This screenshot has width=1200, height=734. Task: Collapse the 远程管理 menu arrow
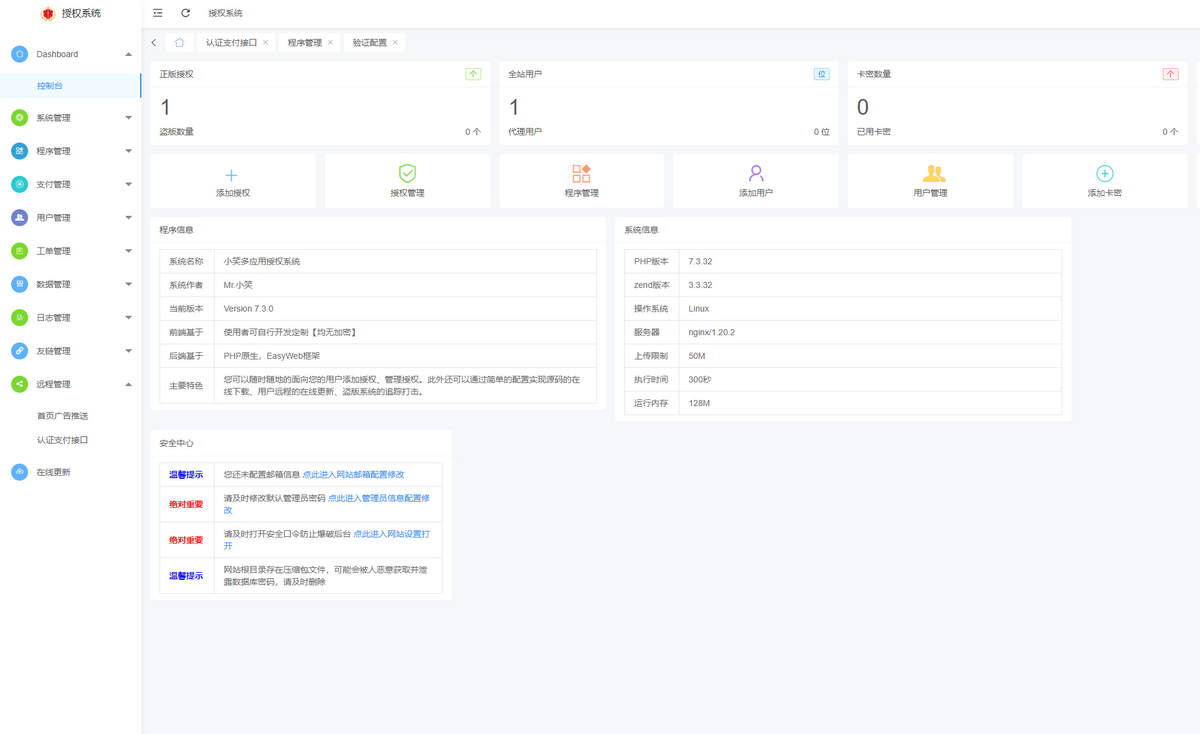coord(128,384)
